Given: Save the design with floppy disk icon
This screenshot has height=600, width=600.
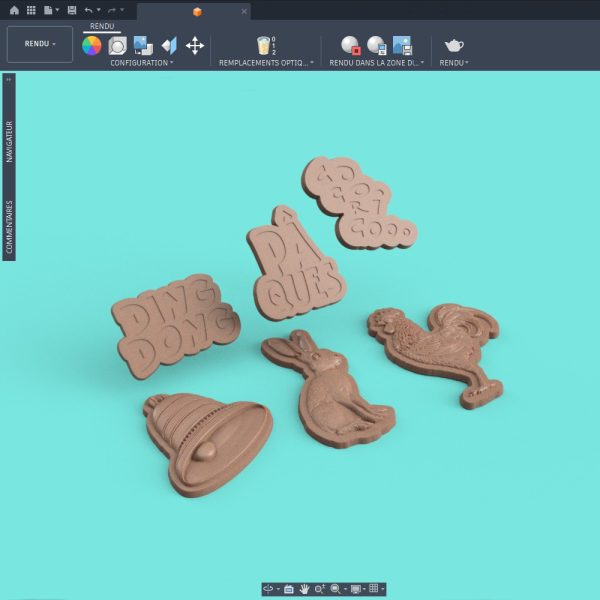Looking at the screenshot, I should (x=72, y=10).
